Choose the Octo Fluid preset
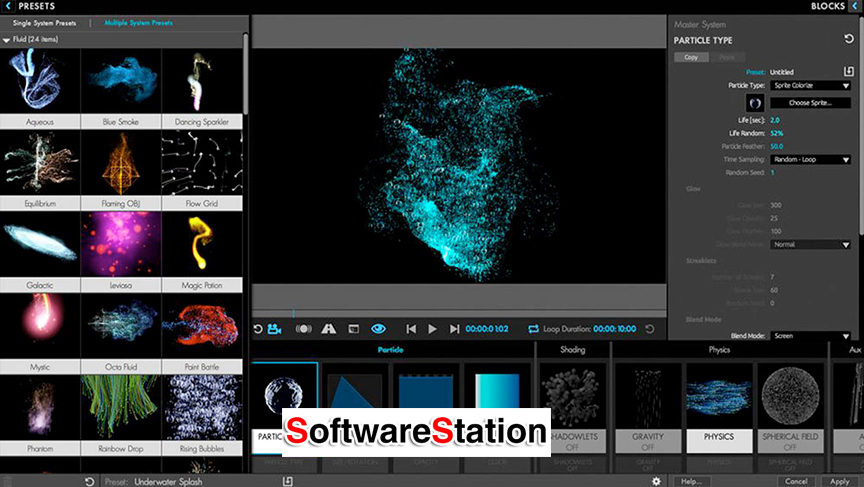The height and width of the screenshot is (487, 864). 121,333
